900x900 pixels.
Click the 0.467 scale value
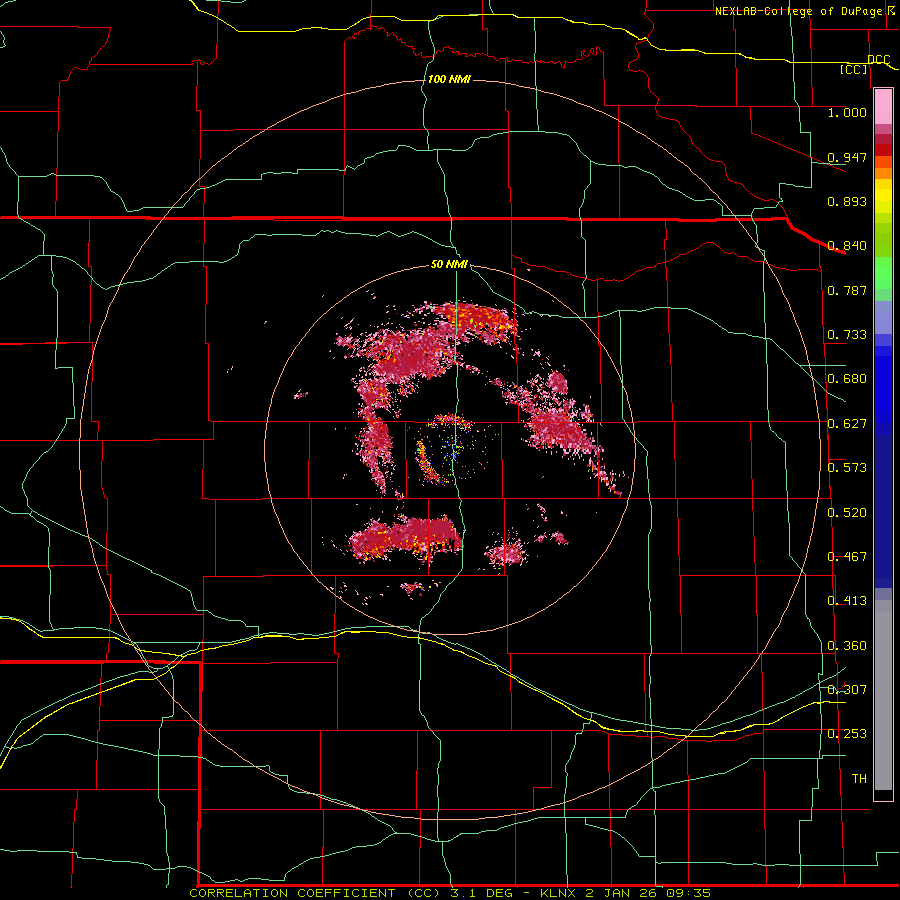click(x=847, y=557)
